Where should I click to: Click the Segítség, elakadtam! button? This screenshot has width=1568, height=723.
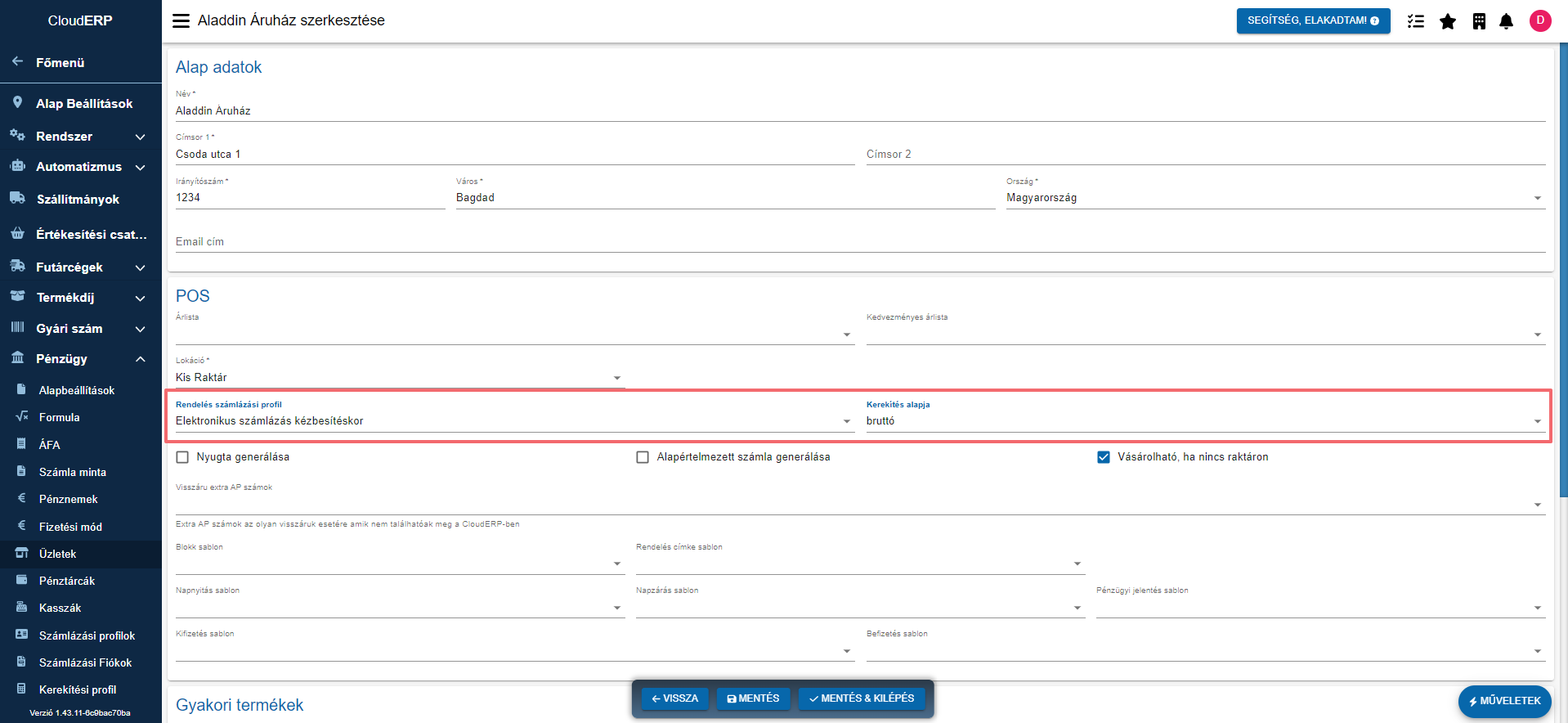pos(1313,20)
